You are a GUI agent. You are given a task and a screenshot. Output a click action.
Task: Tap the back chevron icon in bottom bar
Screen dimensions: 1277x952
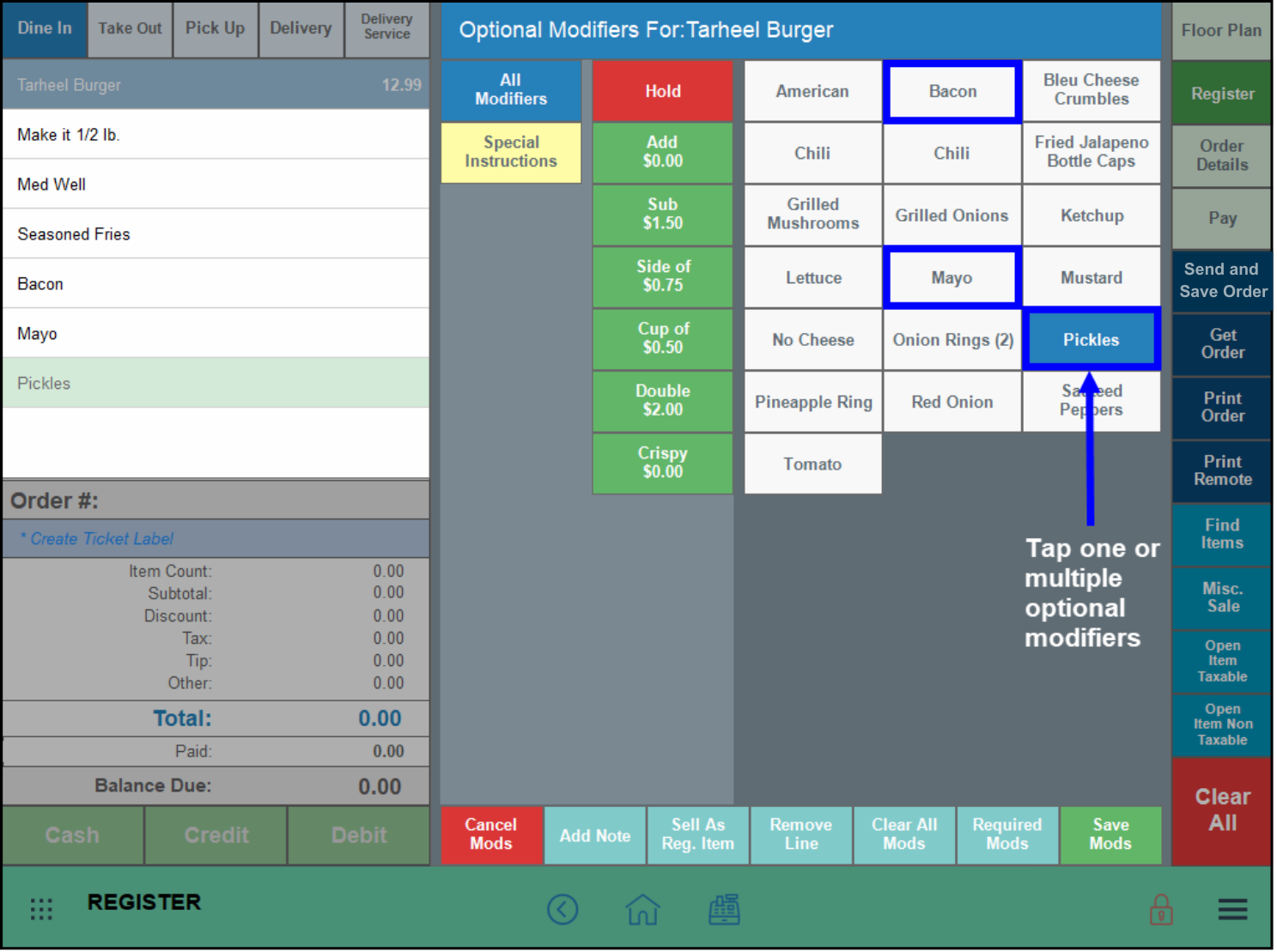563,909
